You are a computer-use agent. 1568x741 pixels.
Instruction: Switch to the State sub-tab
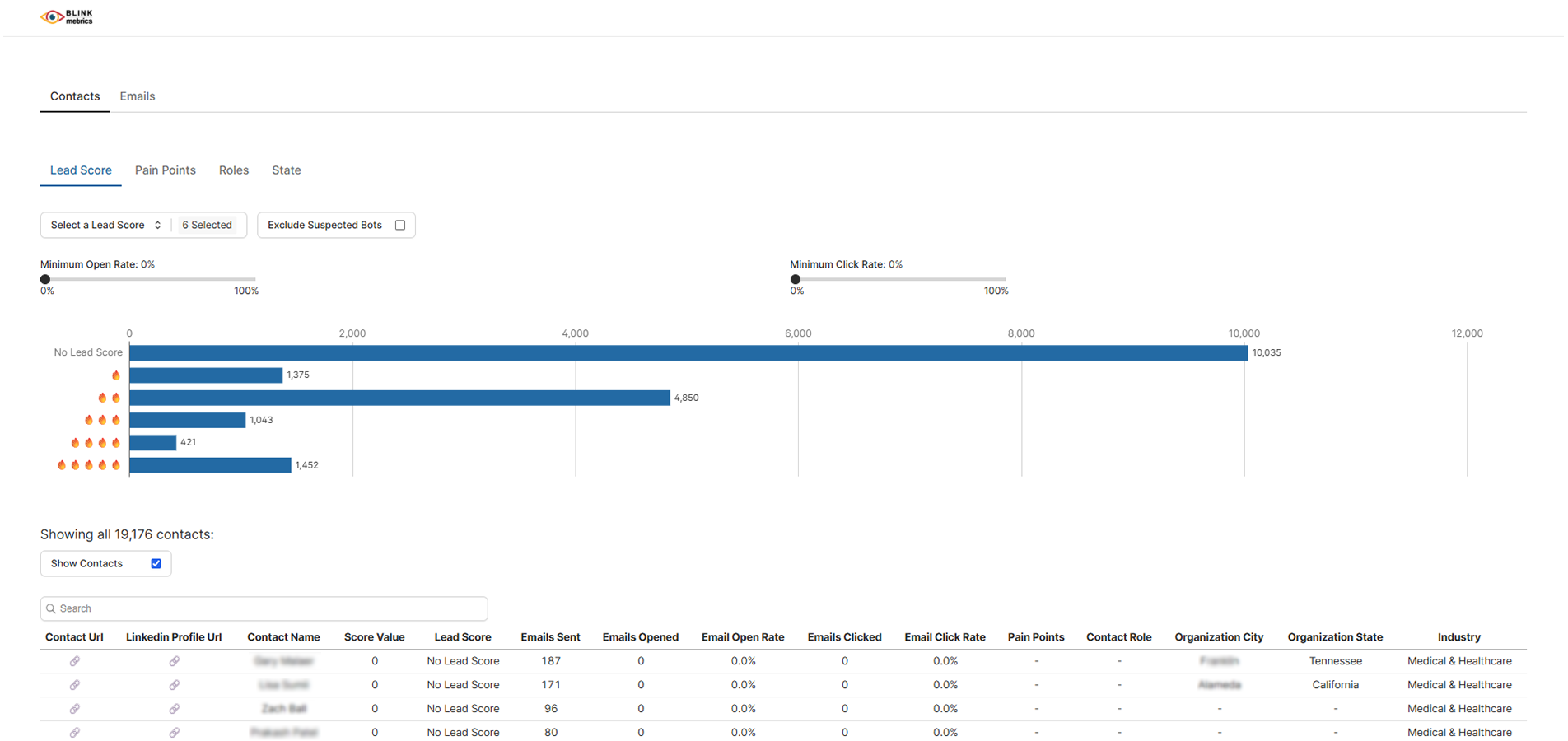[x=286, y=170]
